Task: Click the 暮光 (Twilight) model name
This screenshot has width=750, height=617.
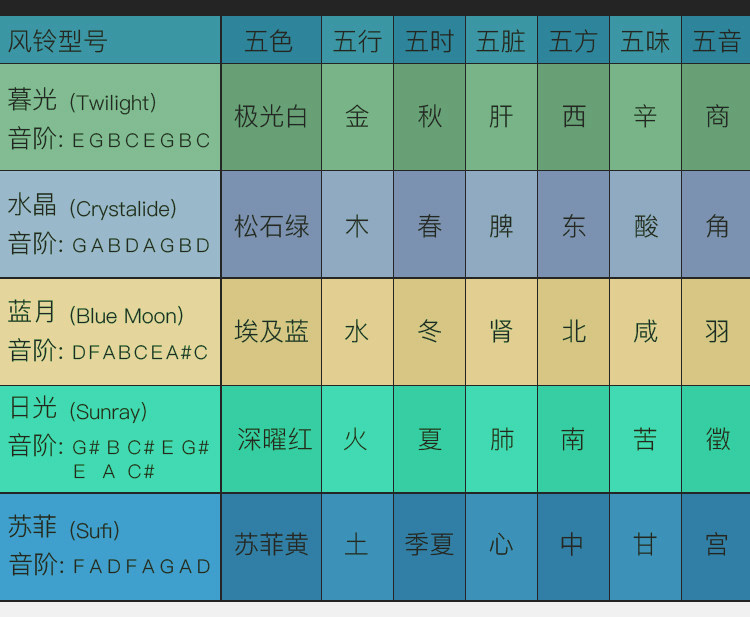Action: pos(82,101)
